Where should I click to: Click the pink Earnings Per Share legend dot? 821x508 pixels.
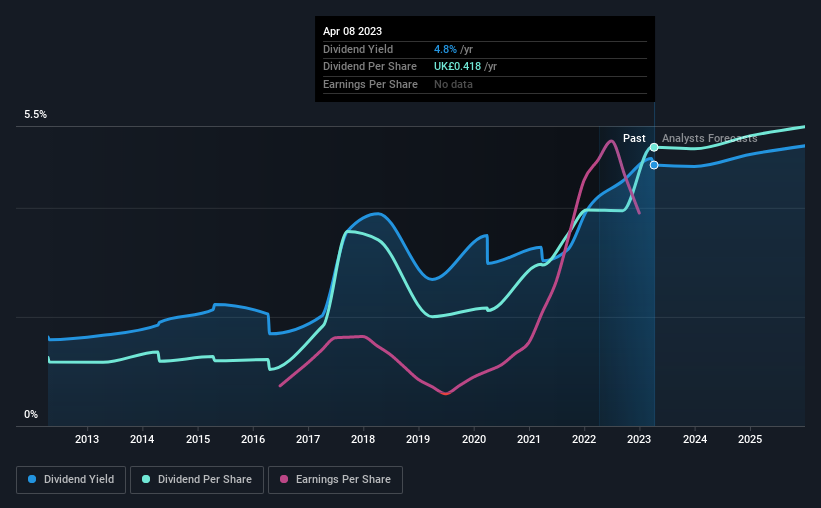pyautogui.click(x=284, y=479)
